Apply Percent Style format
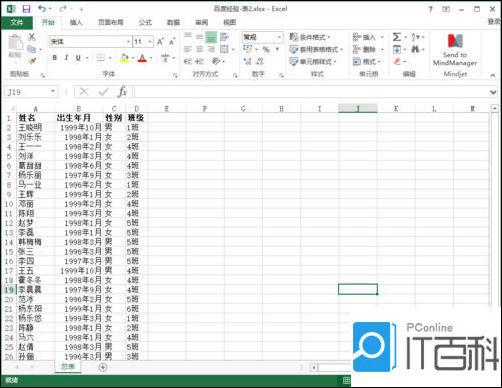This screenshot has width=502, height=388. pyautogui.click(x=266, y=50)
